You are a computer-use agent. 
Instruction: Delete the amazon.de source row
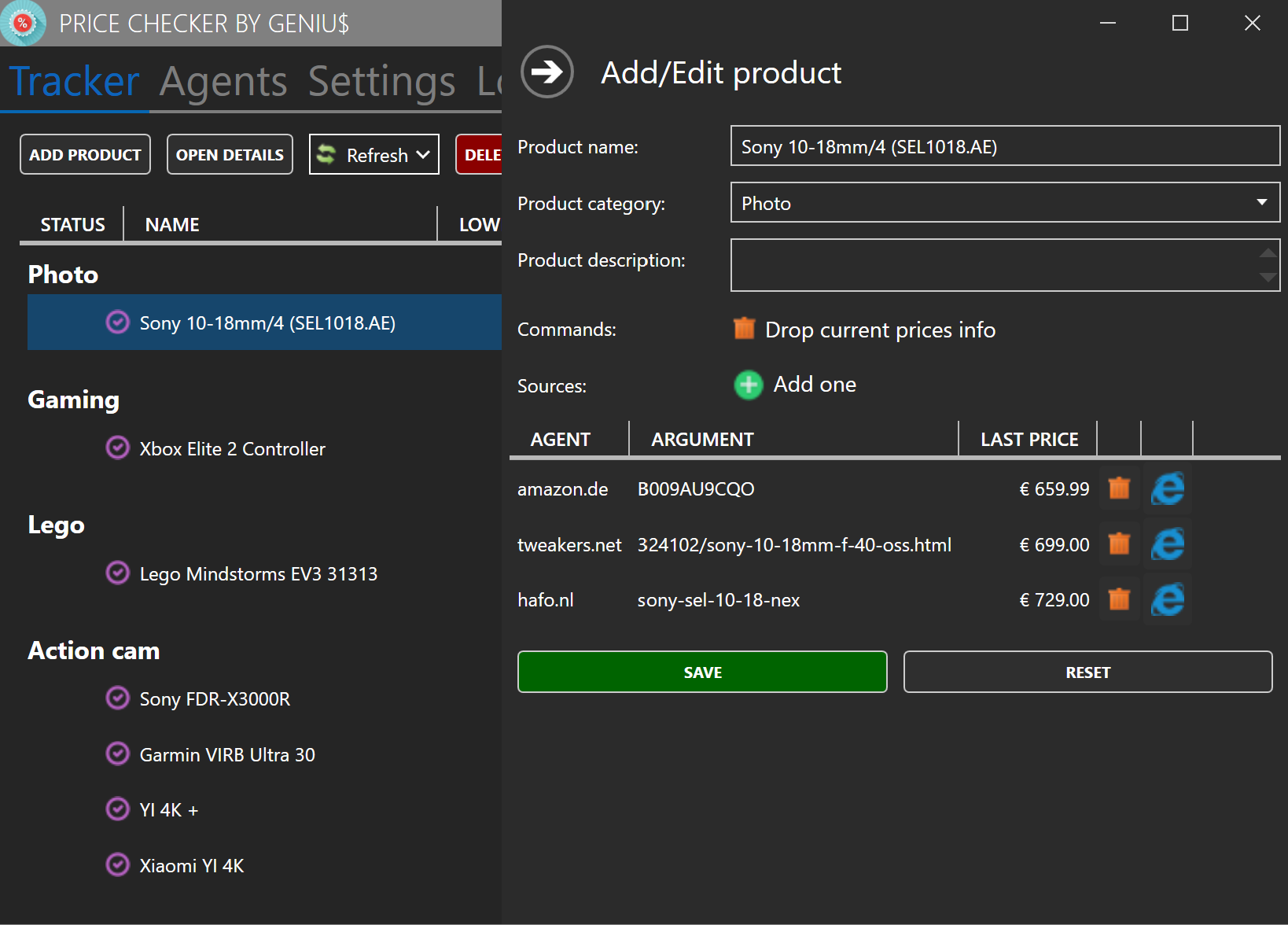[1119, 488]
